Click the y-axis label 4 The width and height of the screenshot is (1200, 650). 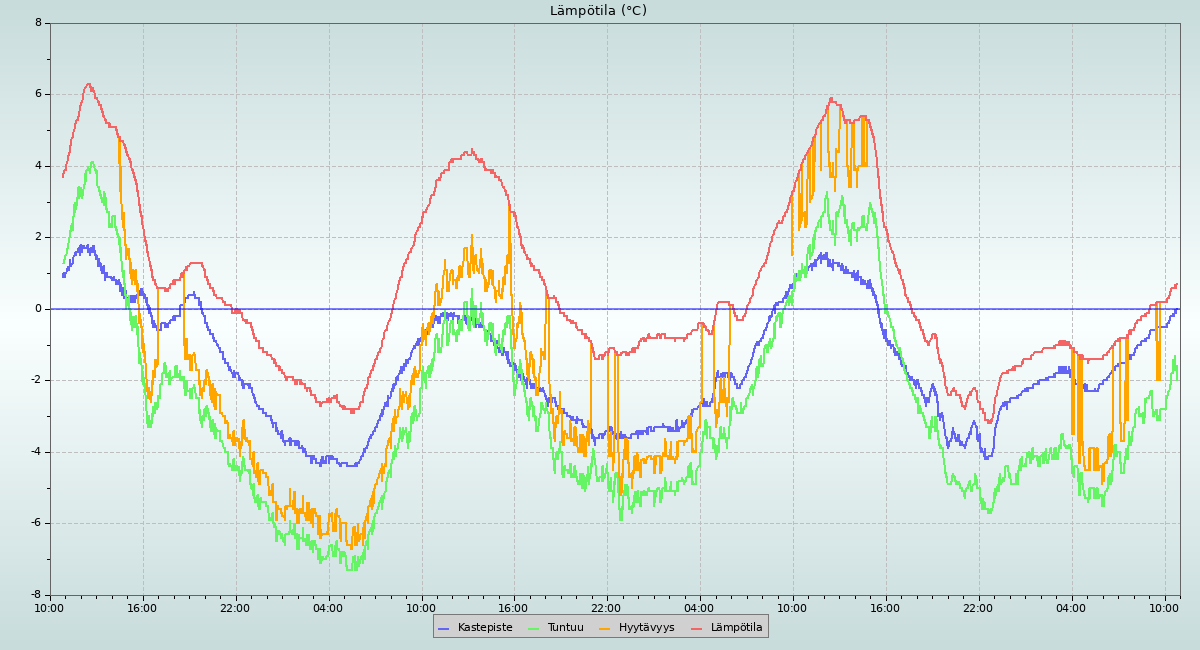pyautogui.click(x=38, y=166)
